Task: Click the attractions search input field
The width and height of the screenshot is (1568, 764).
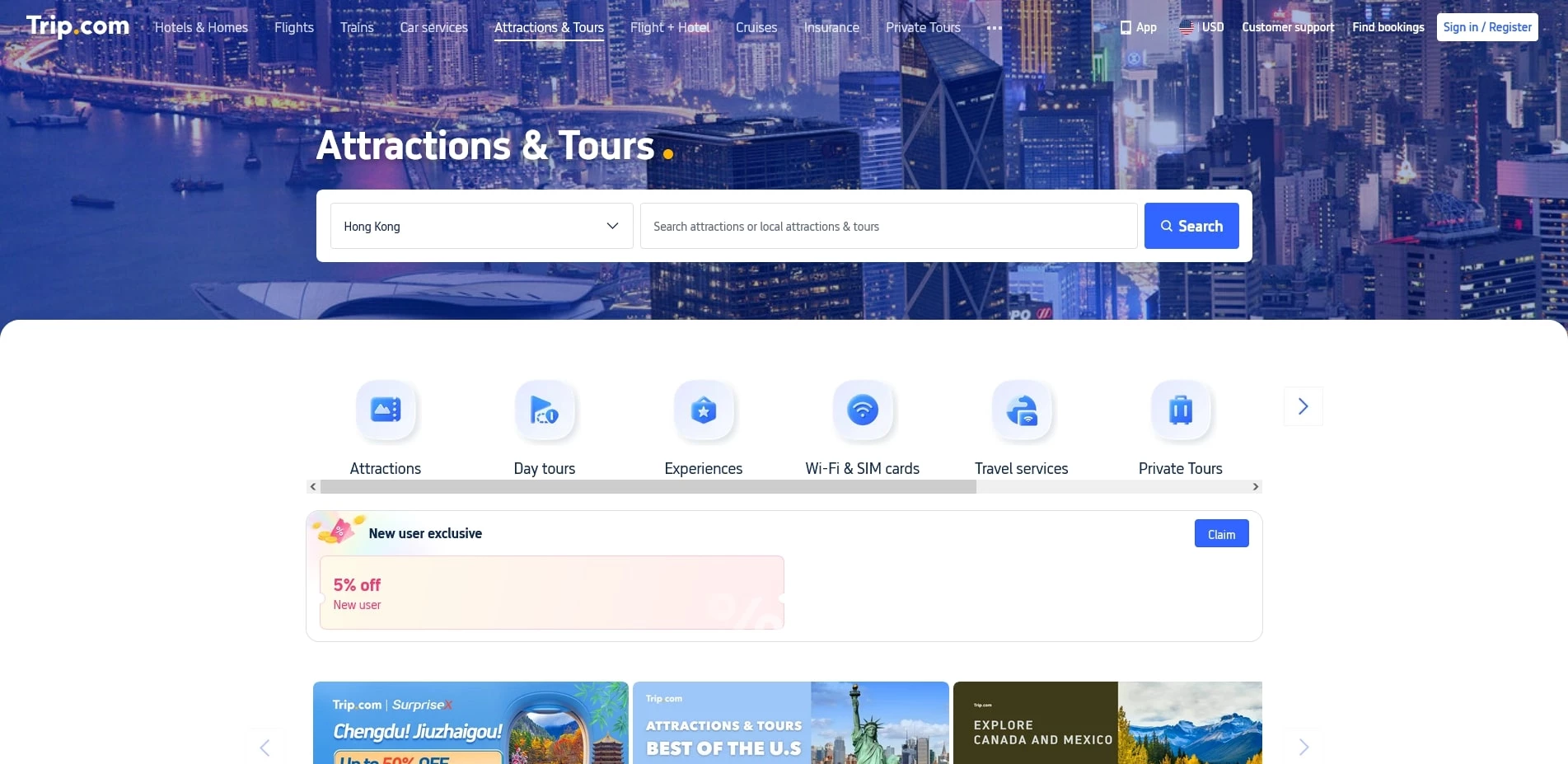Action: pos(888,225)
